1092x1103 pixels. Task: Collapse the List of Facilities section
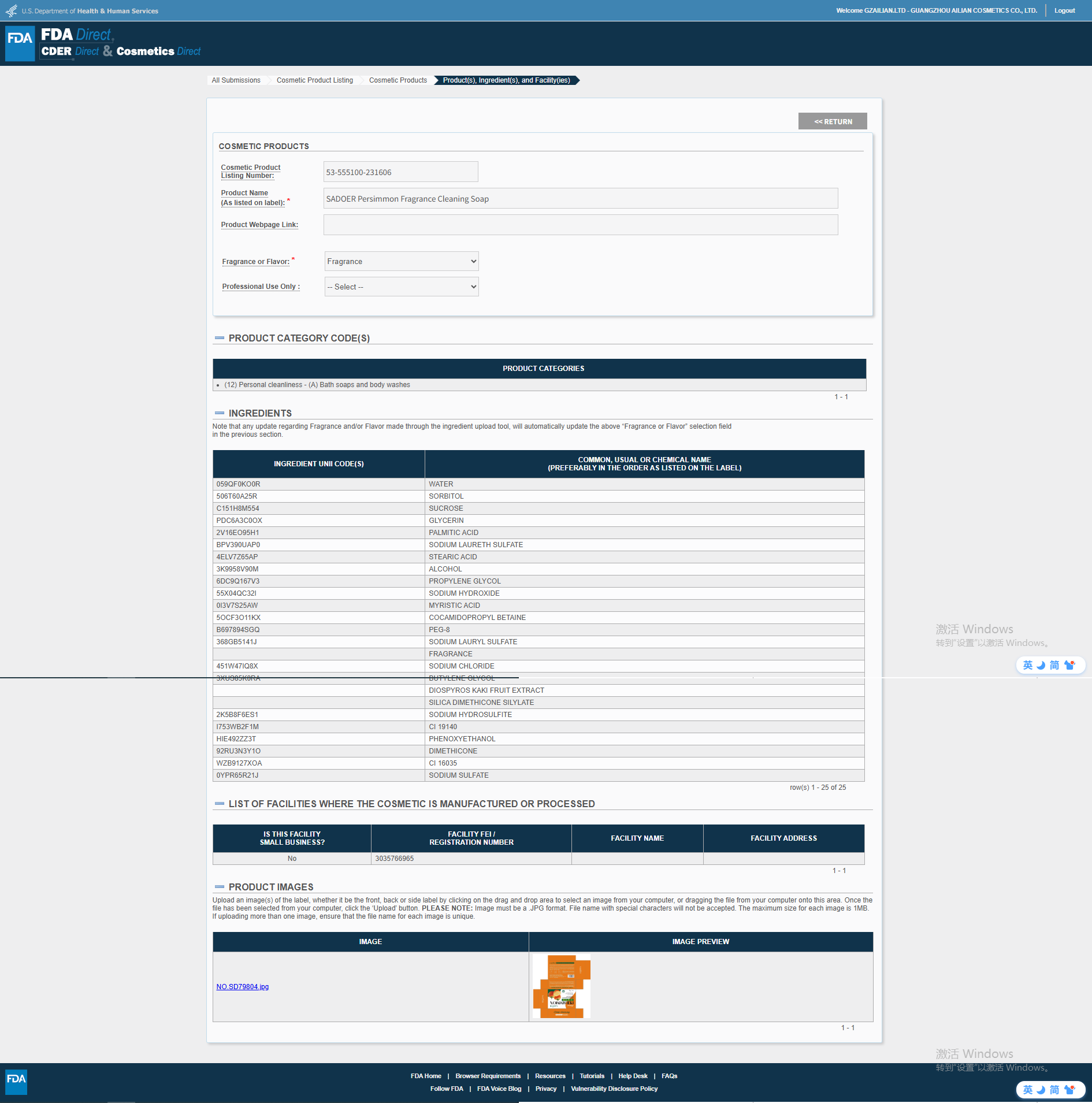[x=220, y=804]
